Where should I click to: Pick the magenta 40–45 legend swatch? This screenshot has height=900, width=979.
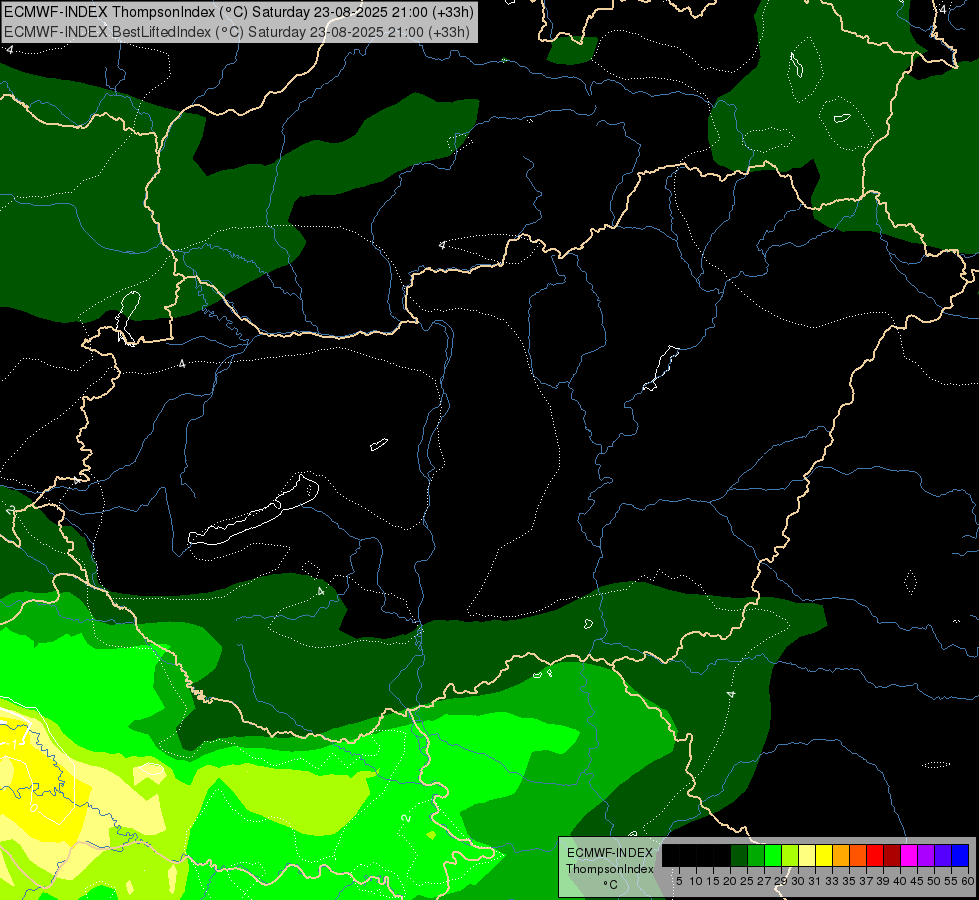[909, 855]
